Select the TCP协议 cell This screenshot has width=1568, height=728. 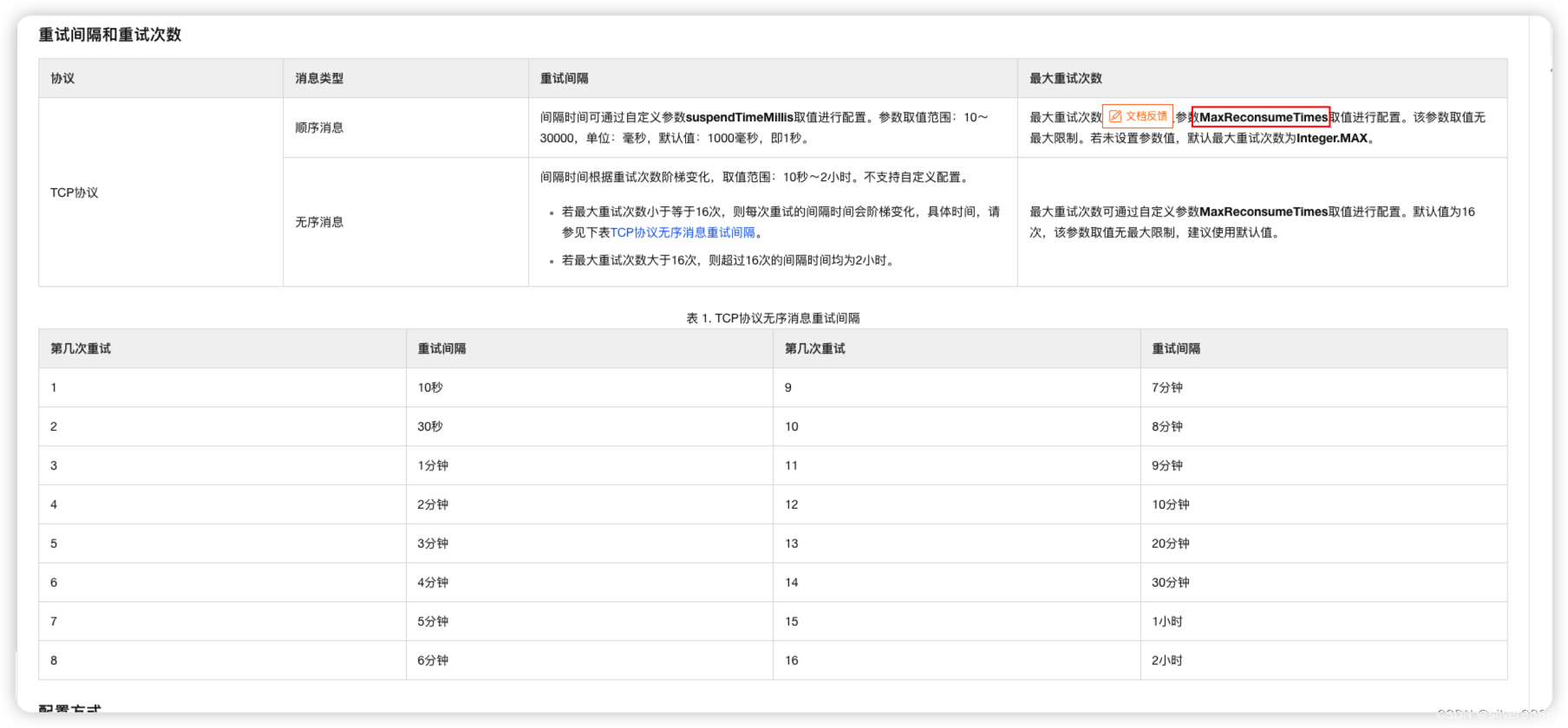[x=160, y=192]
